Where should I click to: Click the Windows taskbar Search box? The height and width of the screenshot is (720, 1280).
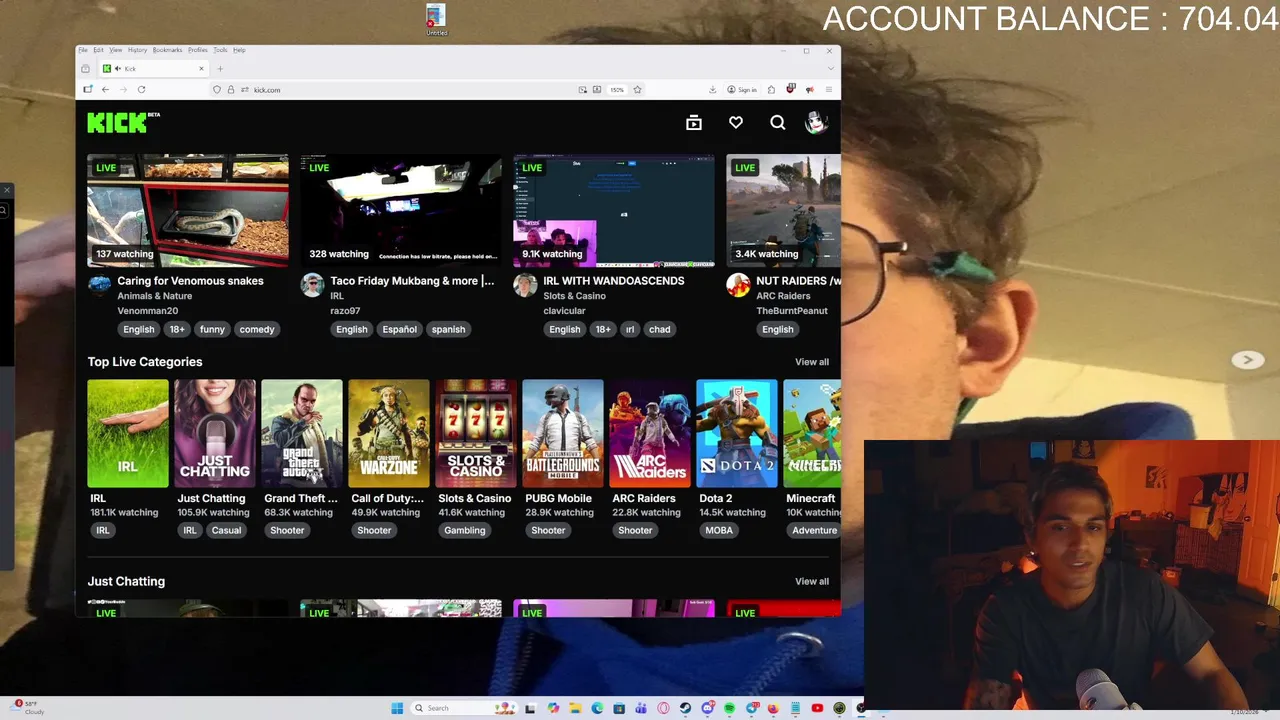pos(464,708)
